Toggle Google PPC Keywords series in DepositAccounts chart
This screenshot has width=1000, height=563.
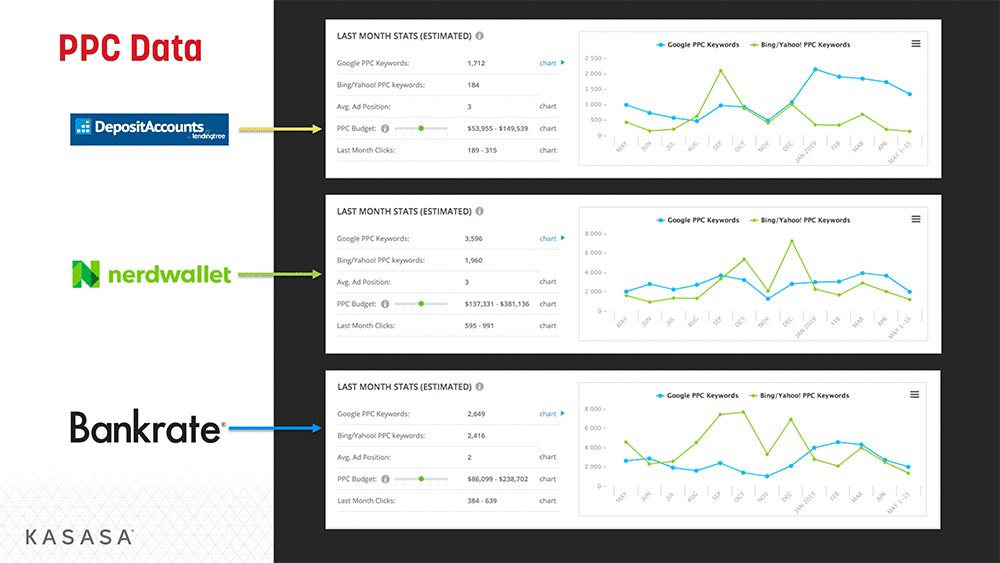(x=698, y=45)
